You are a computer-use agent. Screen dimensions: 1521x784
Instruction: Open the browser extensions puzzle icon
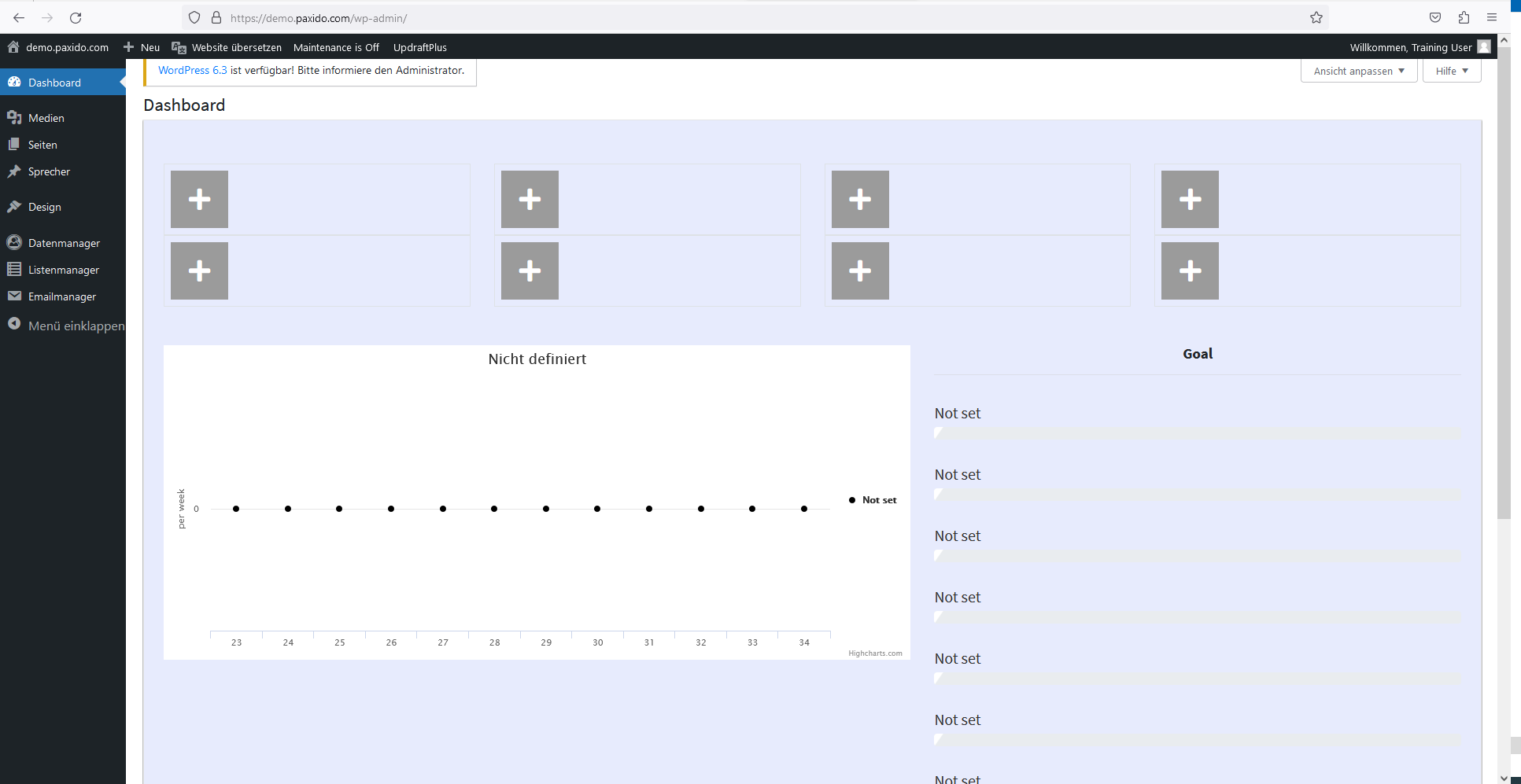tap(1464, 17)
